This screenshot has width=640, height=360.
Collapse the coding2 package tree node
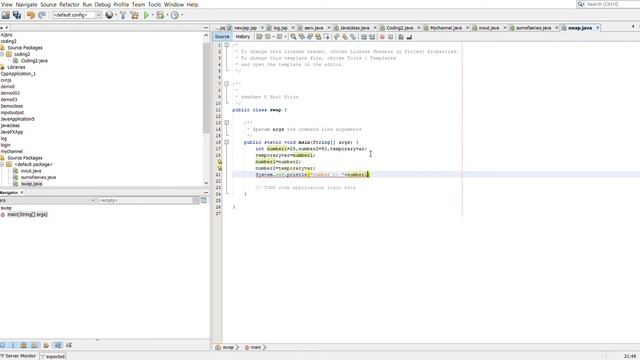pos(2,54)
